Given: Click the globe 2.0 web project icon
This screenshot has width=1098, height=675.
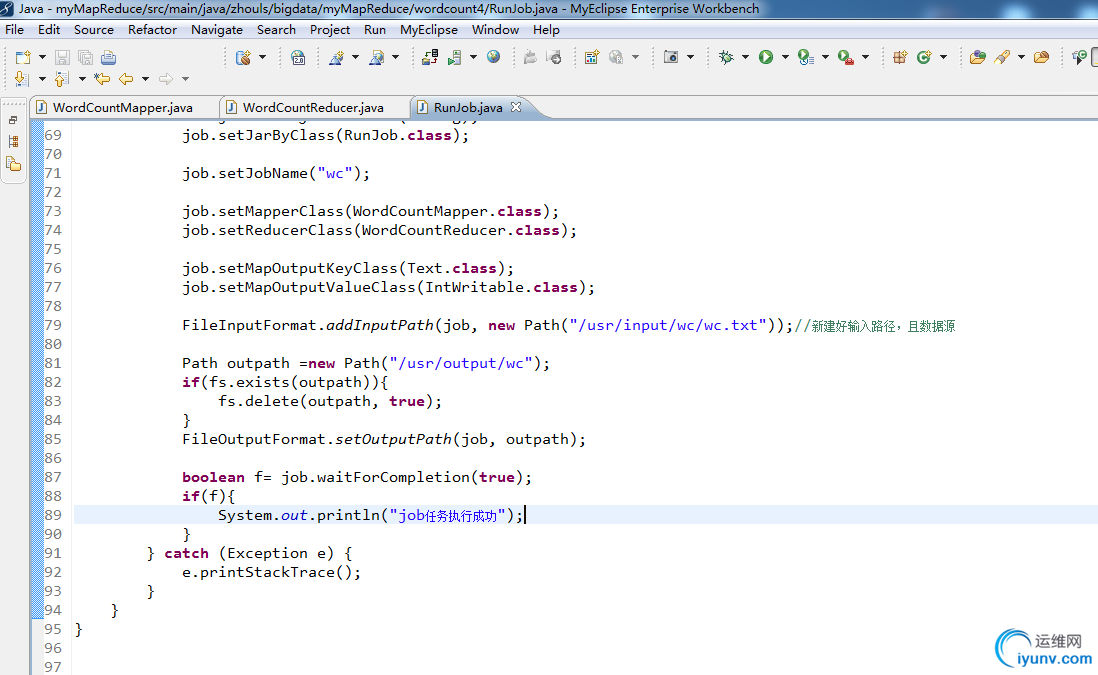Looking at the screenshot, I should click(298, 57).
